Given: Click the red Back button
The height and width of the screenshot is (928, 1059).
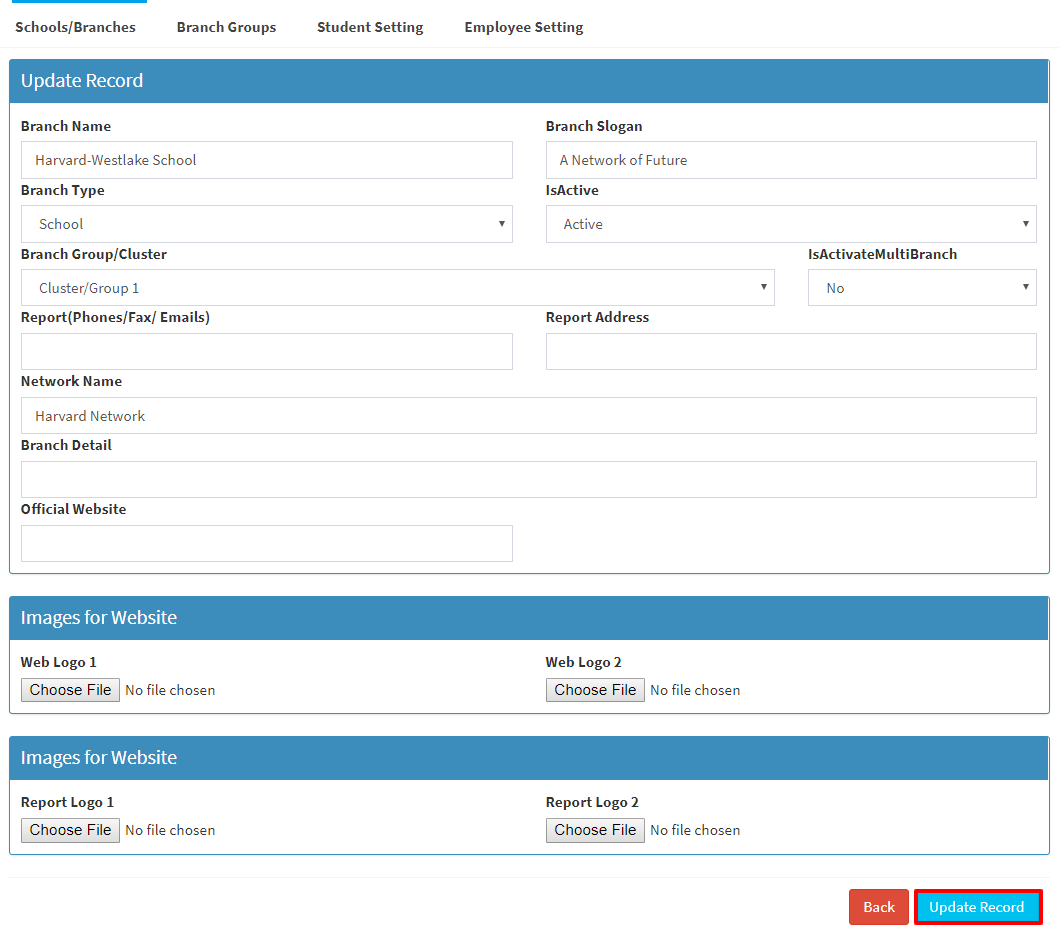Looking at the screenshot, I should coord(879,907).
